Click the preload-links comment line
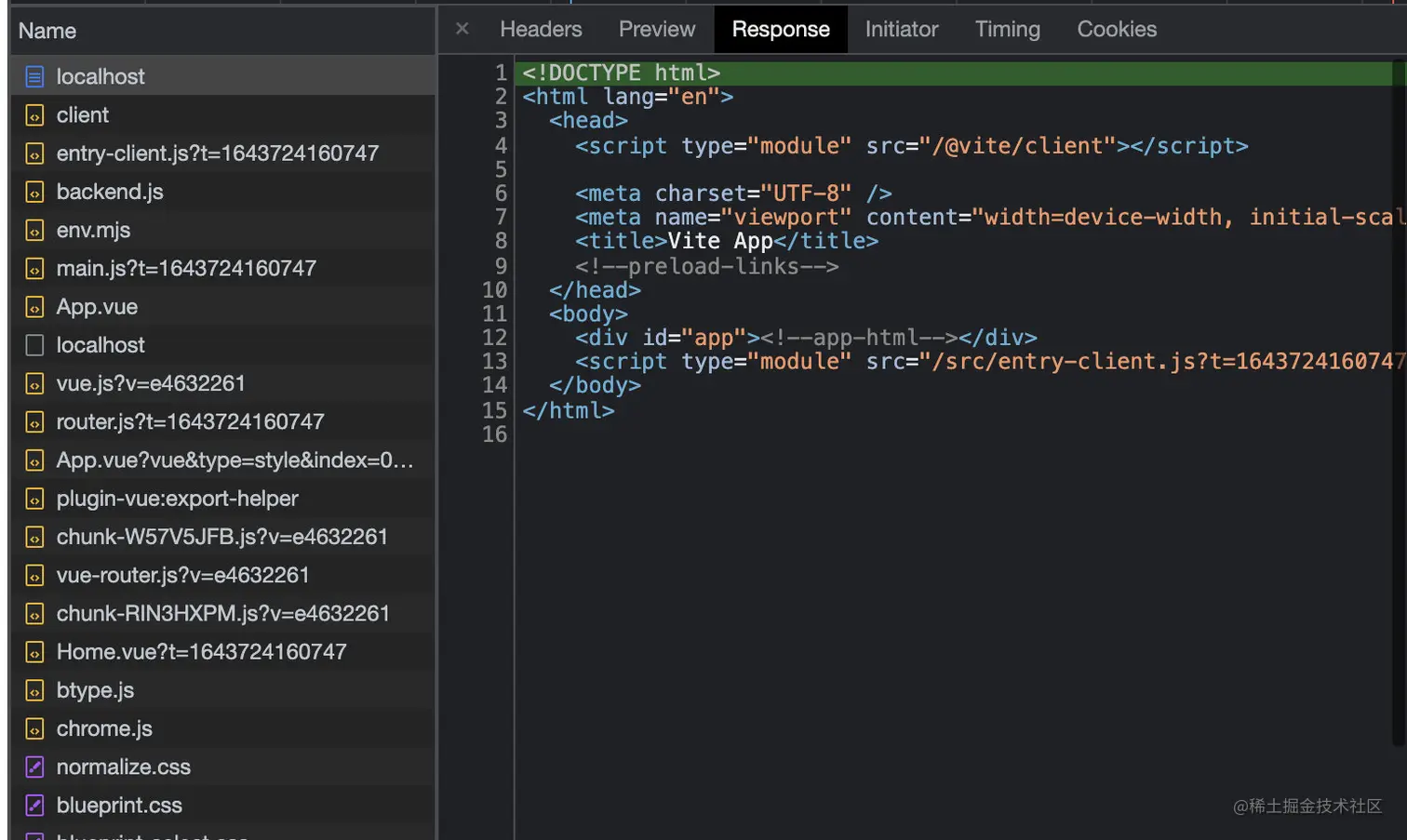The image size is (1407, 840). coord(707,266)
